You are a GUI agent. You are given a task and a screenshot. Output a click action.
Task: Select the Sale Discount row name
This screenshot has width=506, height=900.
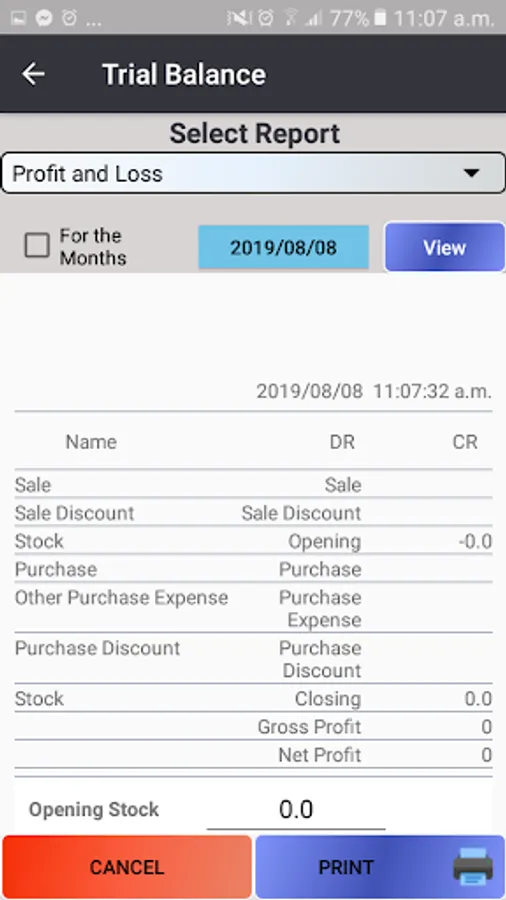[x=75, y=513]
